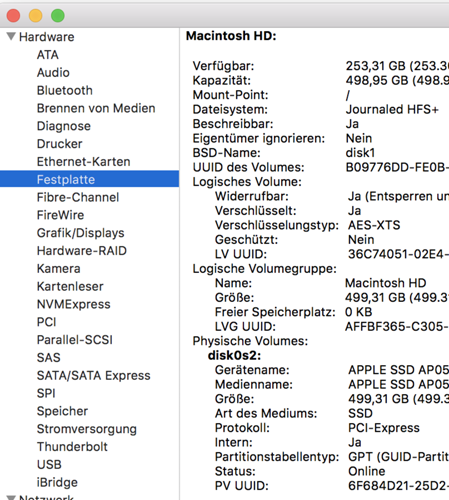Click the disk0s2 physical volume heading

tap(234, 355)
